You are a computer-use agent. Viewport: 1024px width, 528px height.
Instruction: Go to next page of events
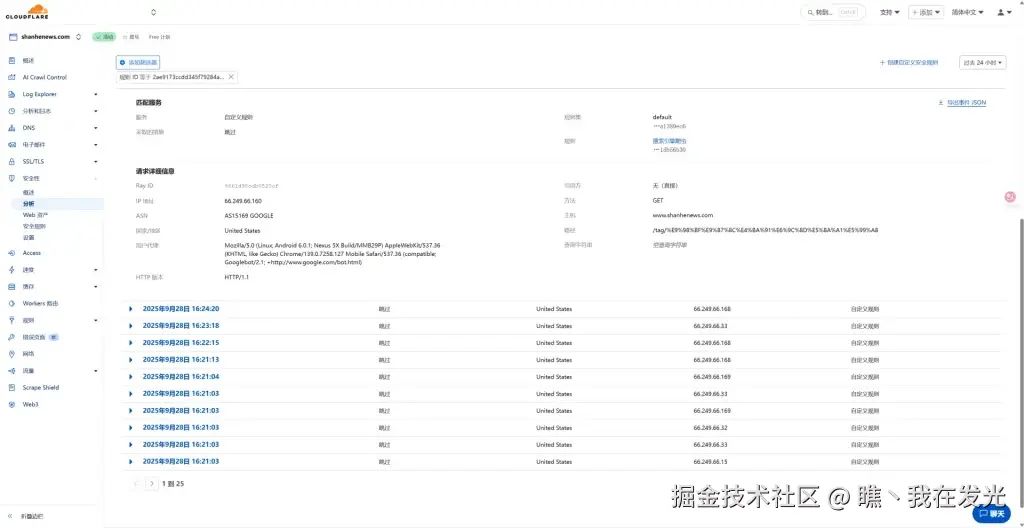[152, 484]
